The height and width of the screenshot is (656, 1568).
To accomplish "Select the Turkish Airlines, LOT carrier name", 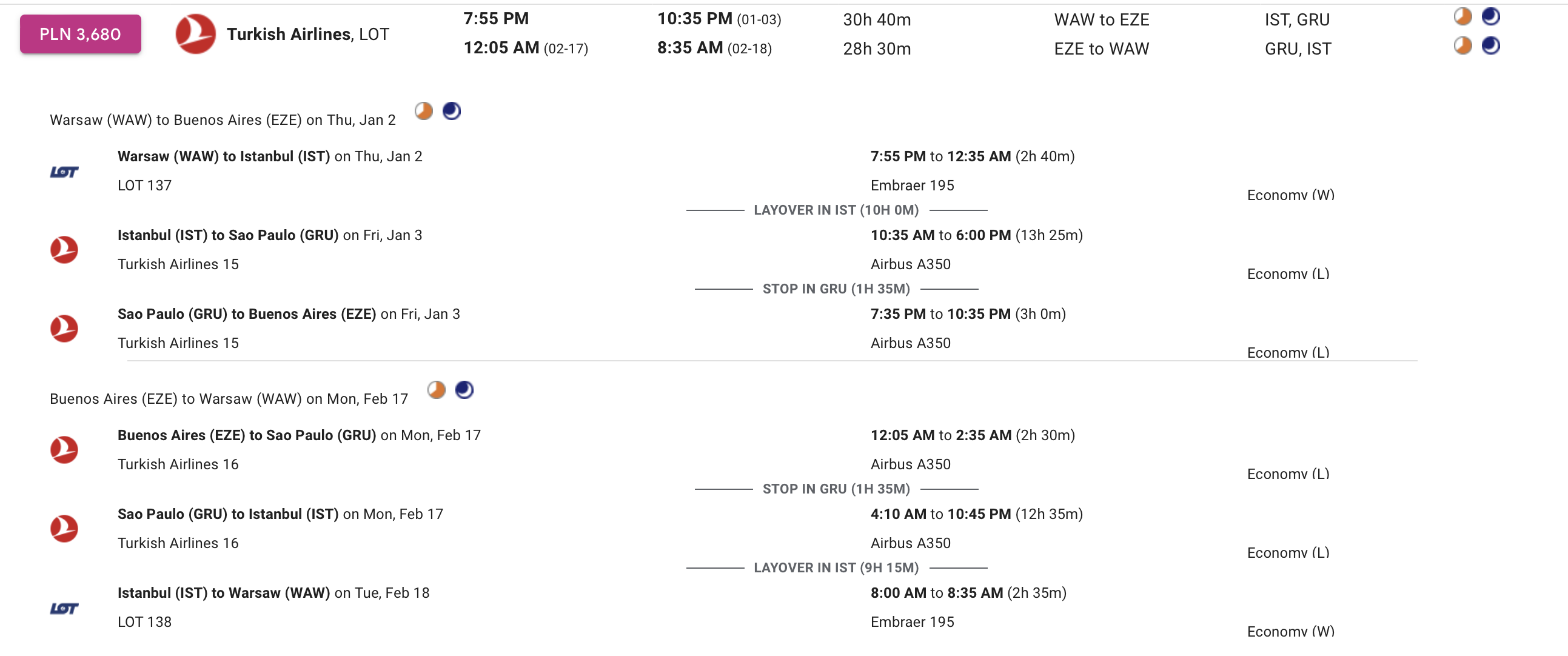I will (x=308, y=34).
